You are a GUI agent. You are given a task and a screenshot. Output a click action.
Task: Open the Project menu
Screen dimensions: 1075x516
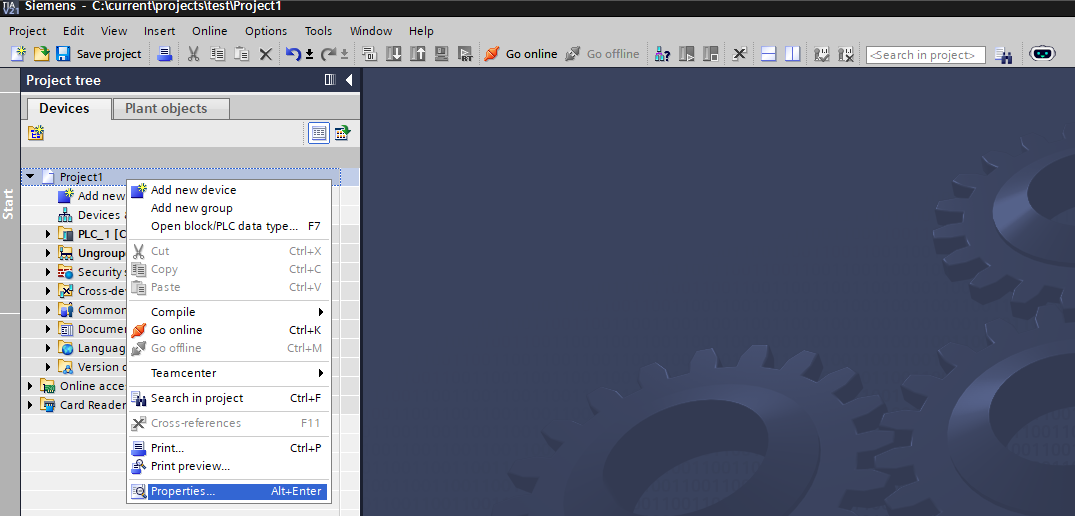(27, 31)
